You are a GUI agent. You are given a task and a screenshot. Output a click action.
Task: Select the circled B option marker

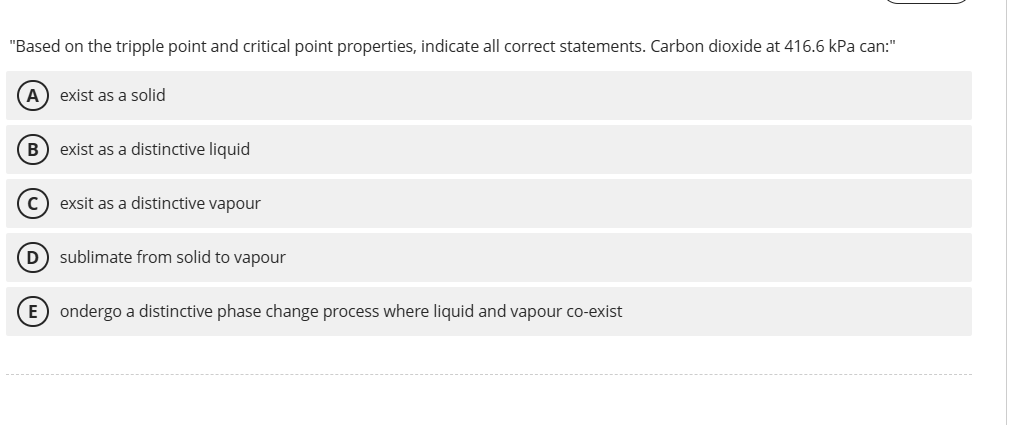point(32,150)
